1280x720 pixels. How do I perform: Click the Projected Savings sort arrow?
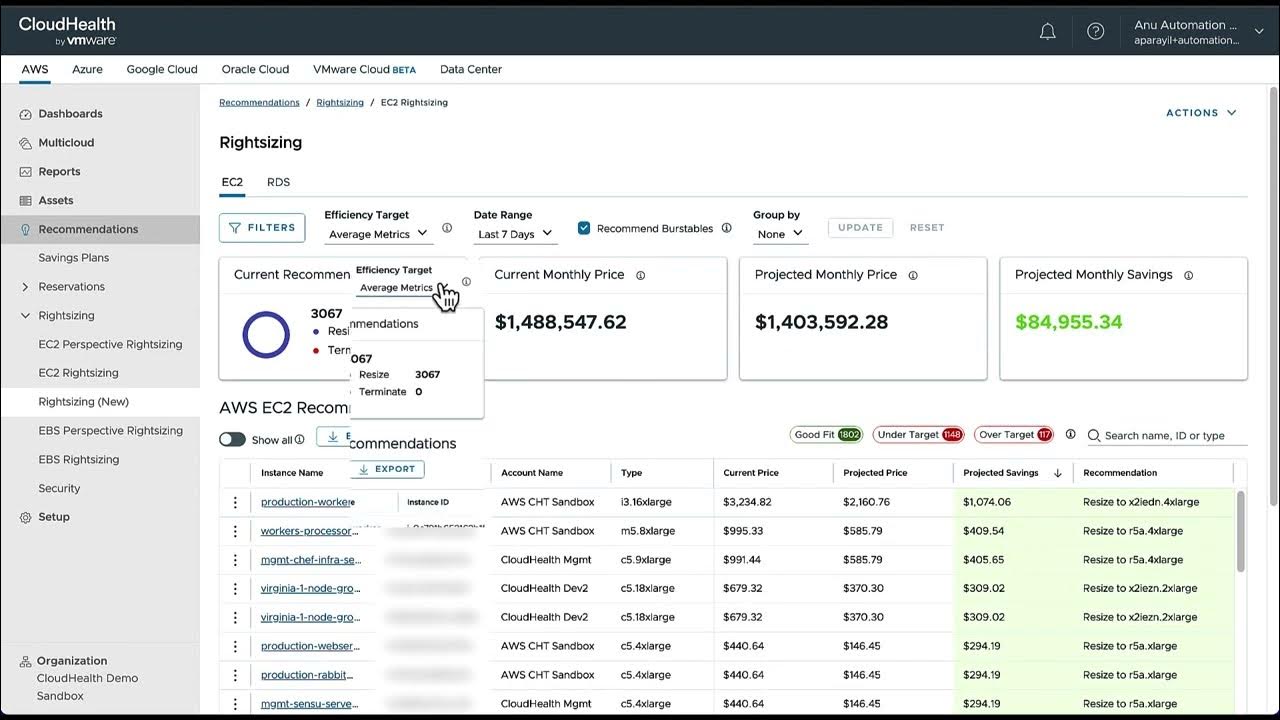[1058, 473]
